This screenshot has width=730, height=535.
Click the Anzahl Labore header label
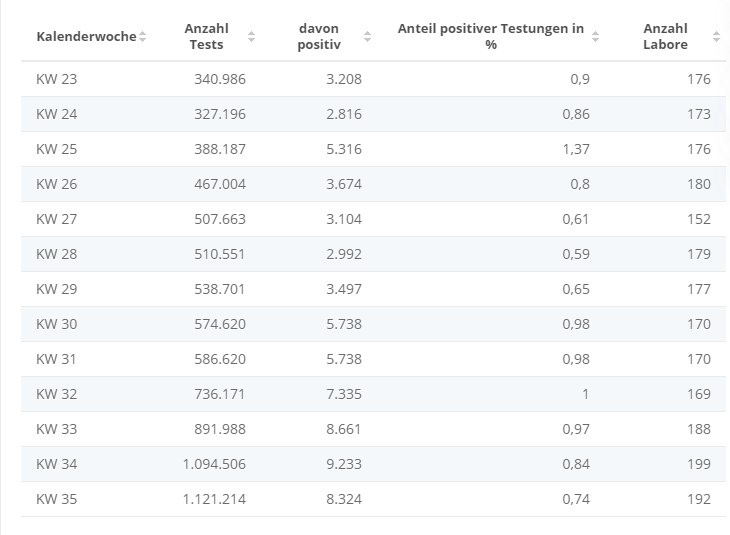click(665, 37)
